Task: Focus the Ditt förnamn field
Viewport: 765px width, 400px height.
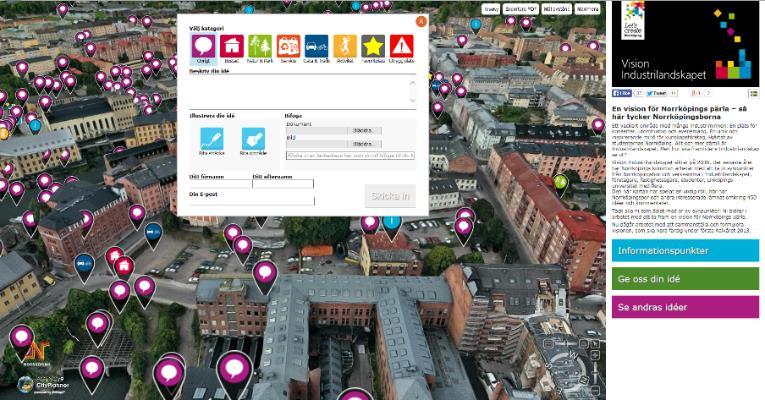Action: (220, 184)
